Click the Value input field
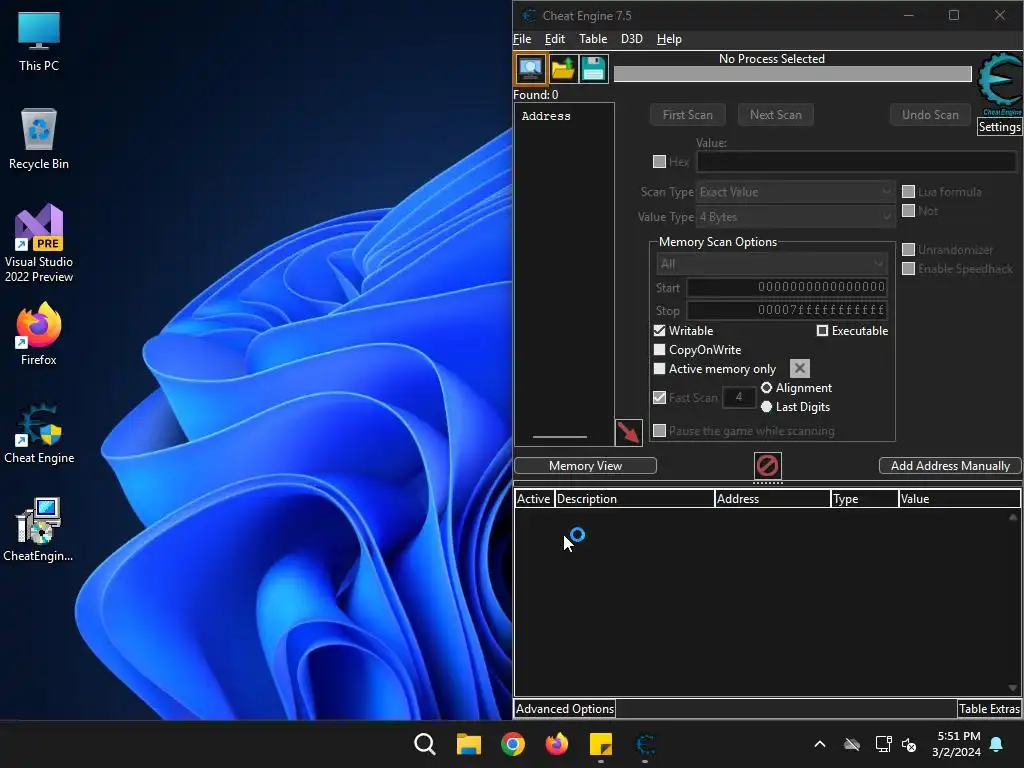This screenshot has height=768, width=1024. (856, 161)
